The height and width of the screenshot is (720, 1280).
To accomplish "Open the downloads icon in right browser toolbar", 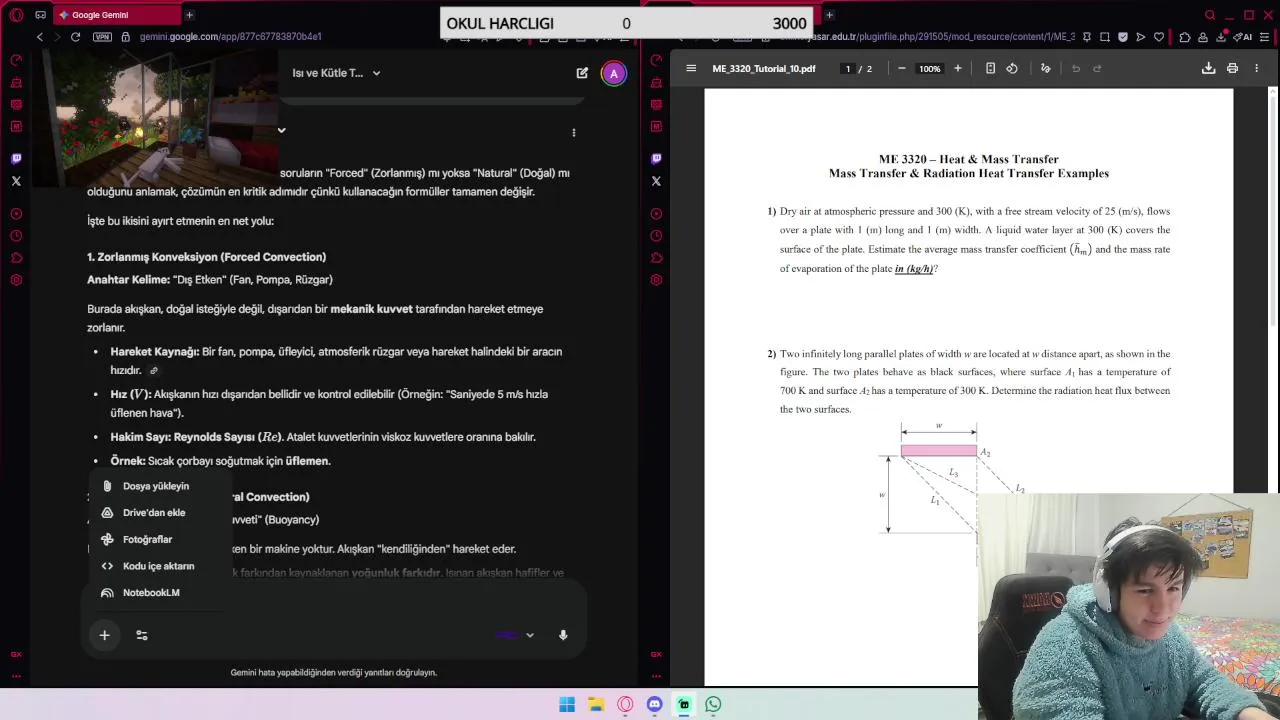I will click(1221, 37).
